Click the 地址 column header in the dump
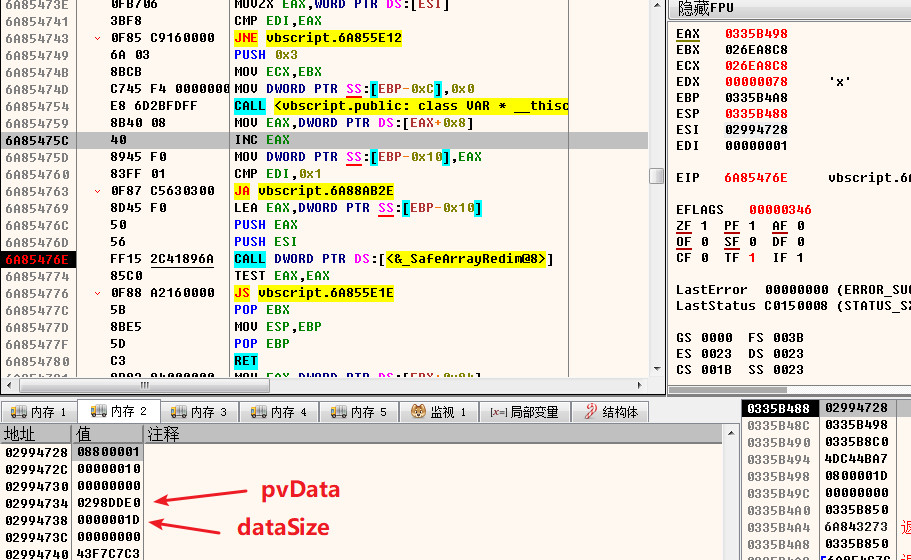911x560 pixels. pos(35,434)
